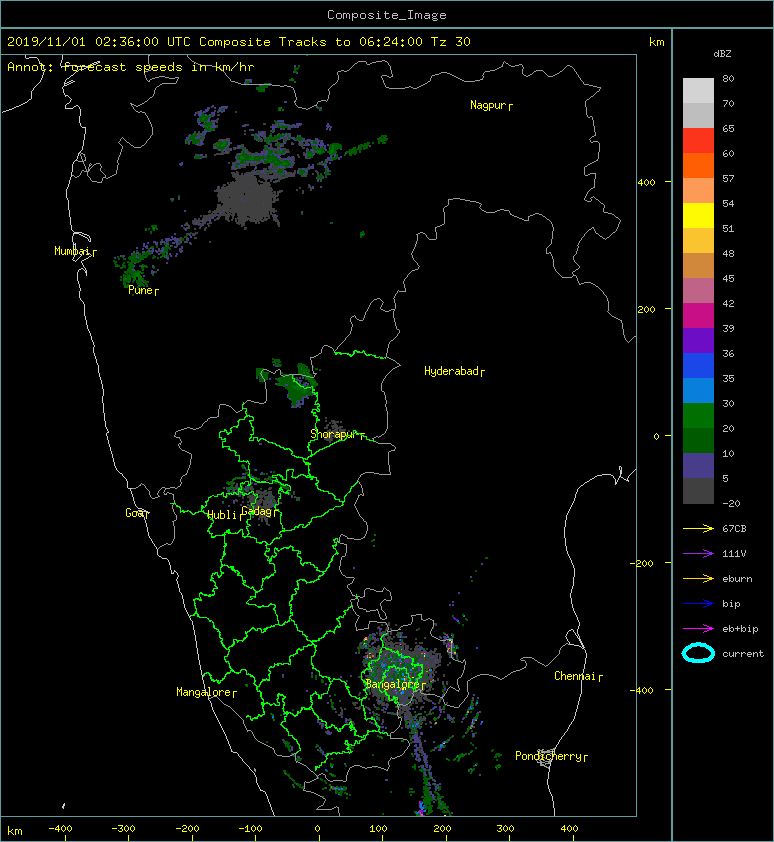This screenshot has height=842, width=774.
Task: Click the large gray radar echo near Pune
Action: pos(247,200)
